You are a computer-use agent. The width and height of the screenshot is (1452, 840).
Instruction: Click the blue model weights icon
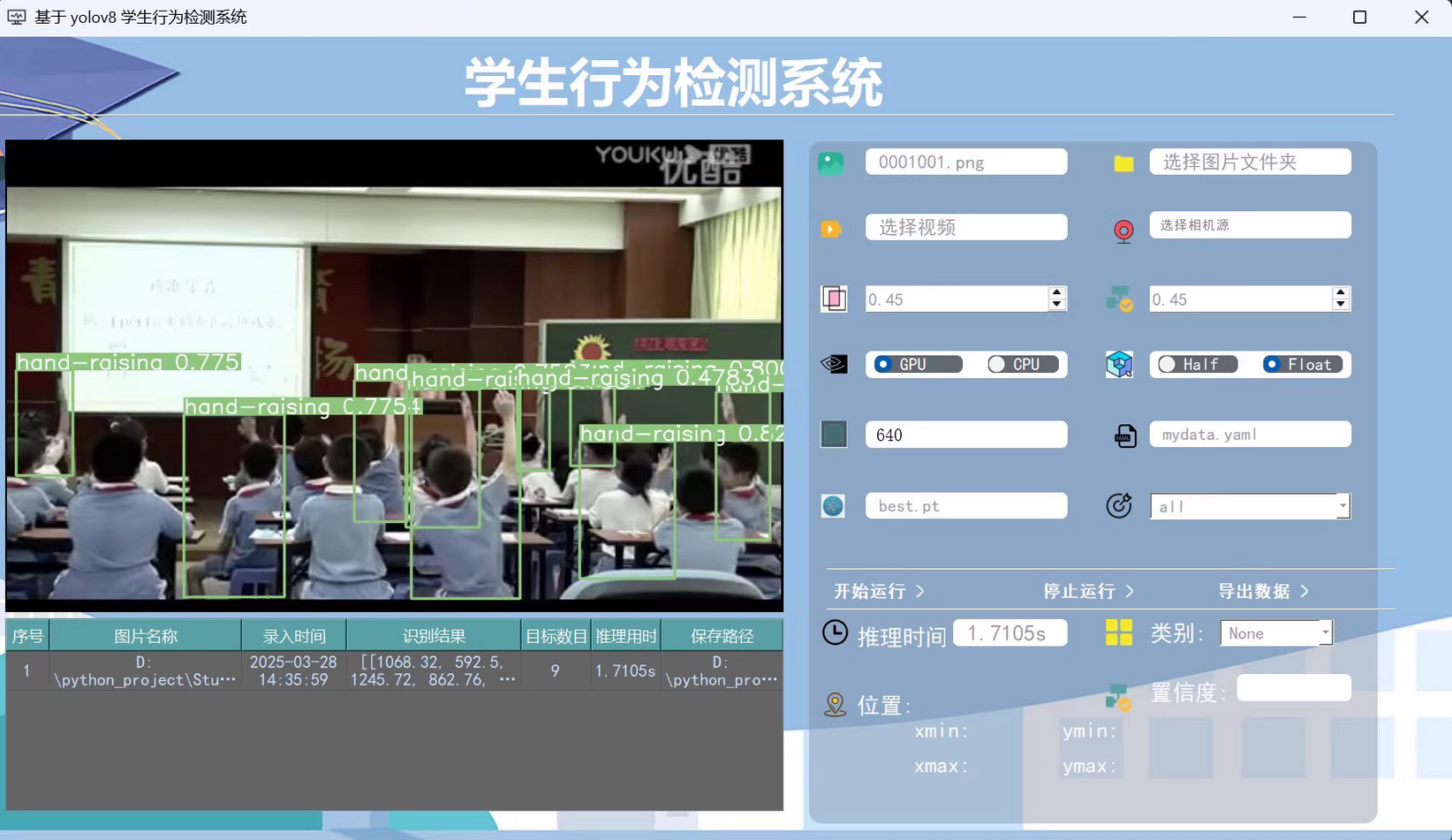[x=832, y=505]
